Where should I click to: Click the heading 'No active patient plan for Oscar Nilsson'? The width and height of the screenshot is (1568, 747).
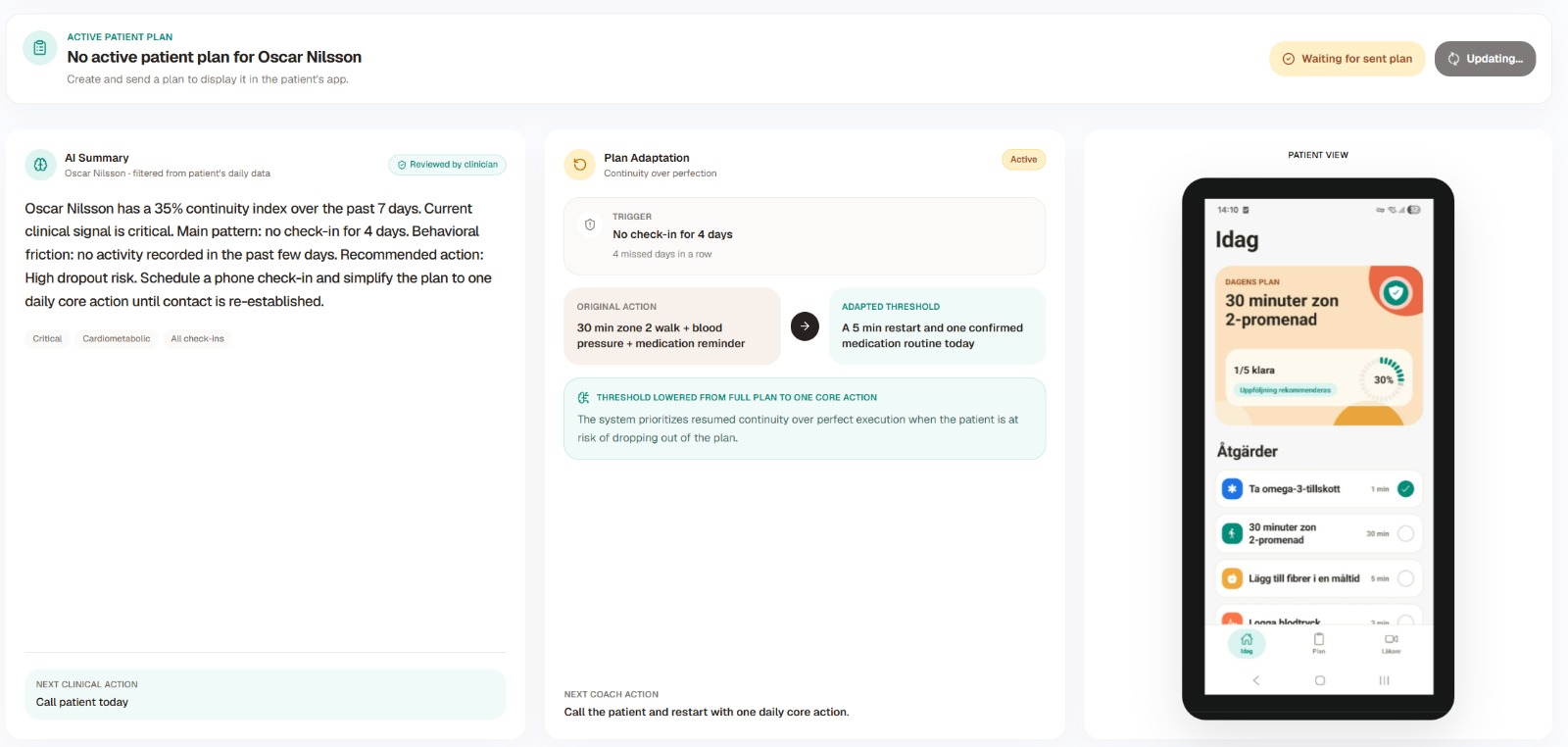(214, 57)
